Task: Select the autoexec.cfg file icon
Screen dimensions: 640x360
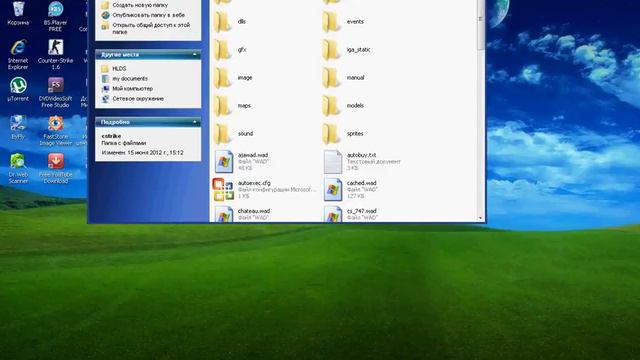Action: (223, 189)
